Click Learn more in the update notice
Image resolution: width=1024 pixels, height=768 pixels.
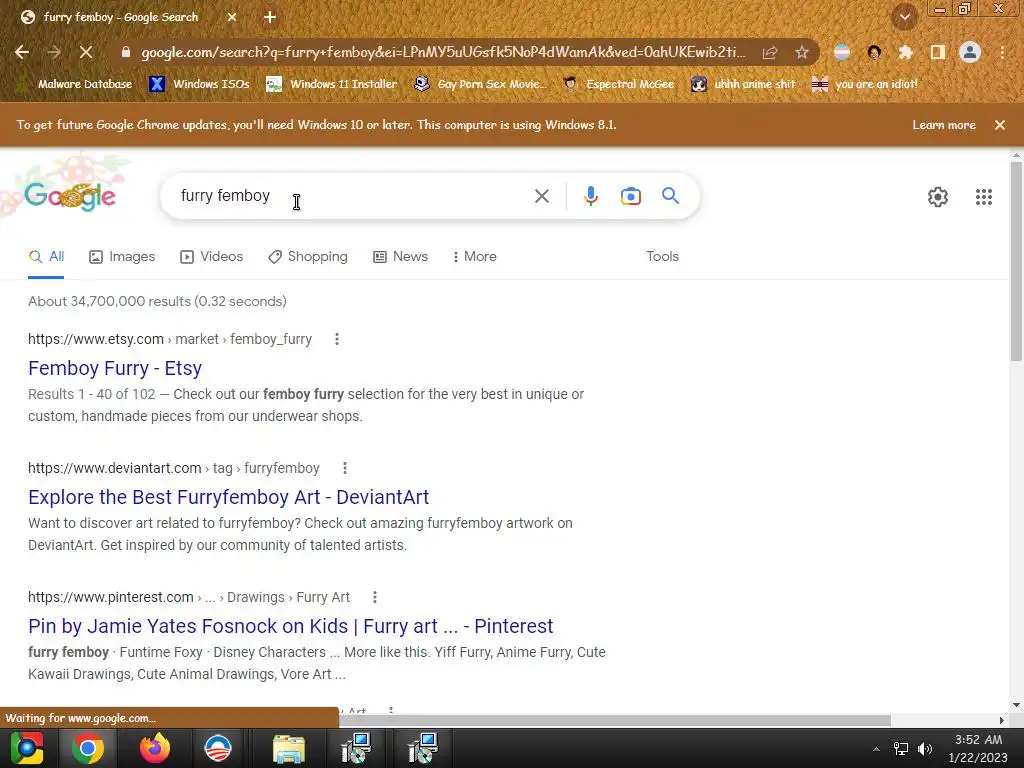click(x=944, y=125)
